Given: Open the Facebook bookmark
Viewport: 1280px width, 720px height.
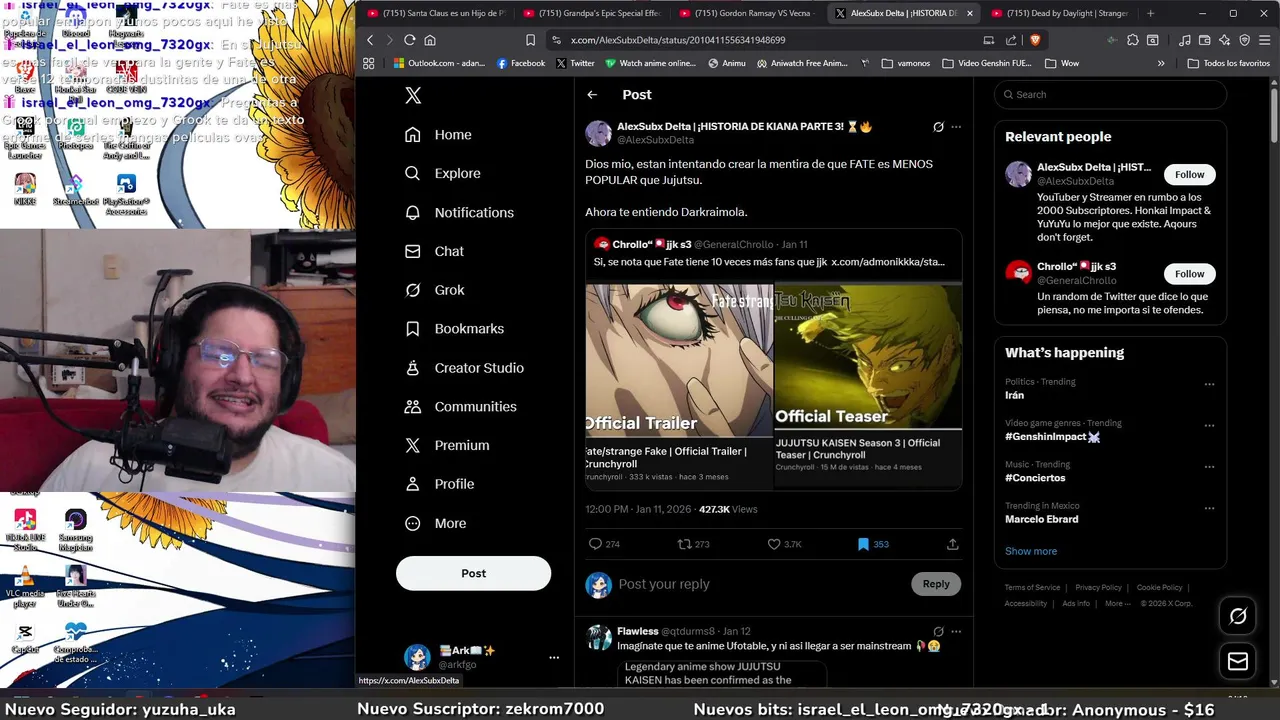Looking at the screenshot, I should [521, 63].
